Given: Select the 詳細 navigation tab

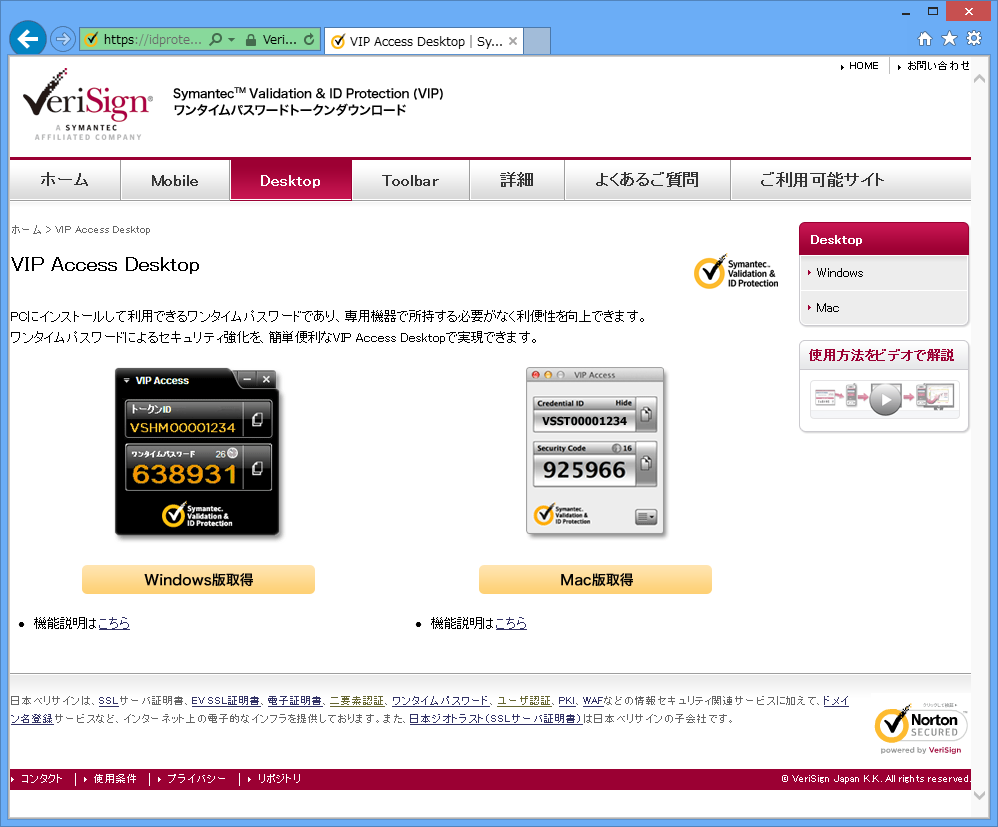Looking at the screenshot, I should (517, 180).
